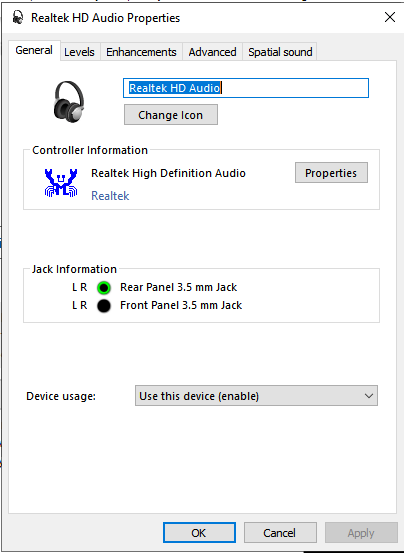Image resolution: width=404 pixels, height=553 pixels.
Task: Switch to the Levels tab
Action: 79,52
